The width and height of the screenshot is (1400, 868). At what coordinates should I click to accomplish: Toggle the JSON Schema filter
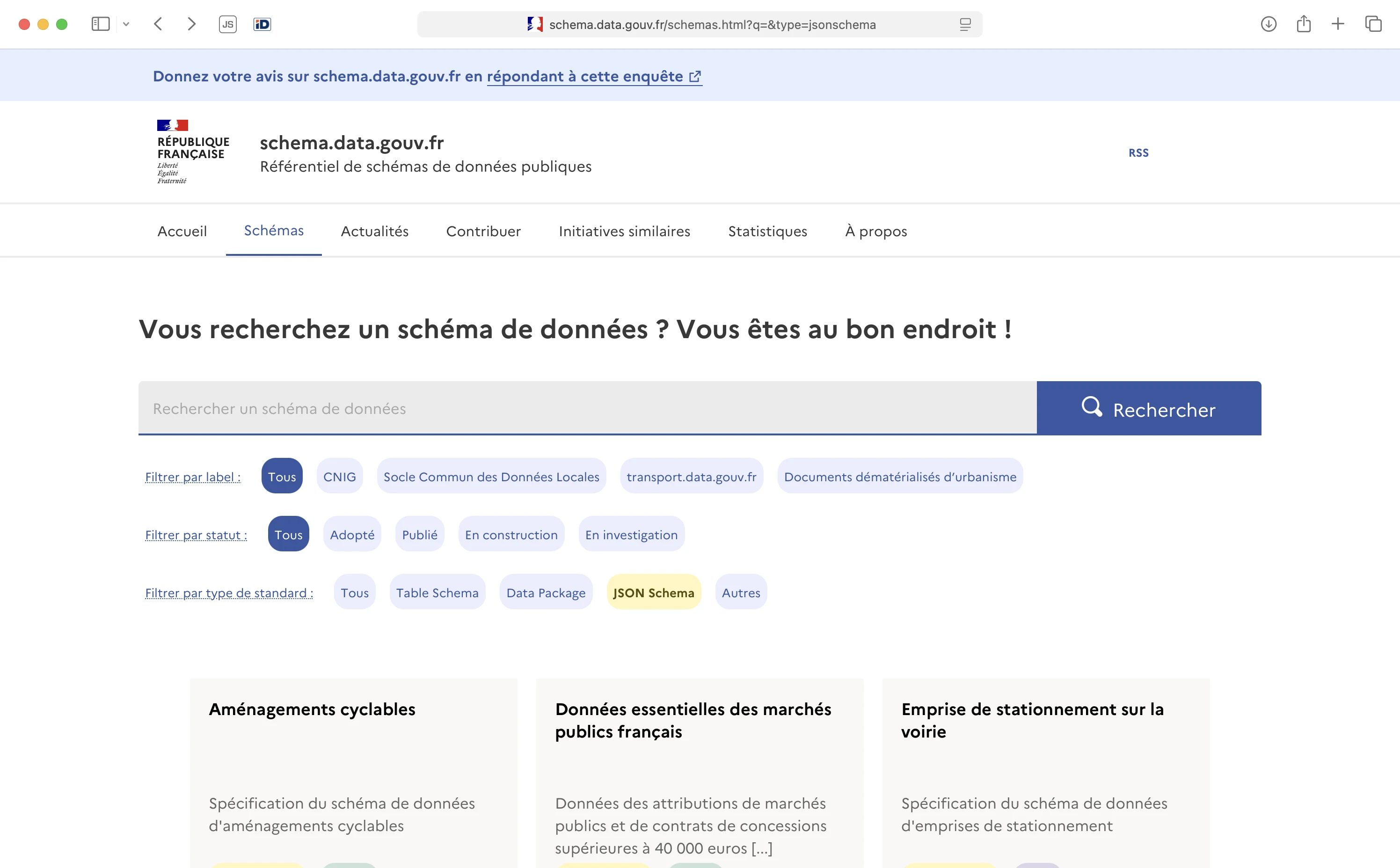pyautogui.click(x=654, y=592)
